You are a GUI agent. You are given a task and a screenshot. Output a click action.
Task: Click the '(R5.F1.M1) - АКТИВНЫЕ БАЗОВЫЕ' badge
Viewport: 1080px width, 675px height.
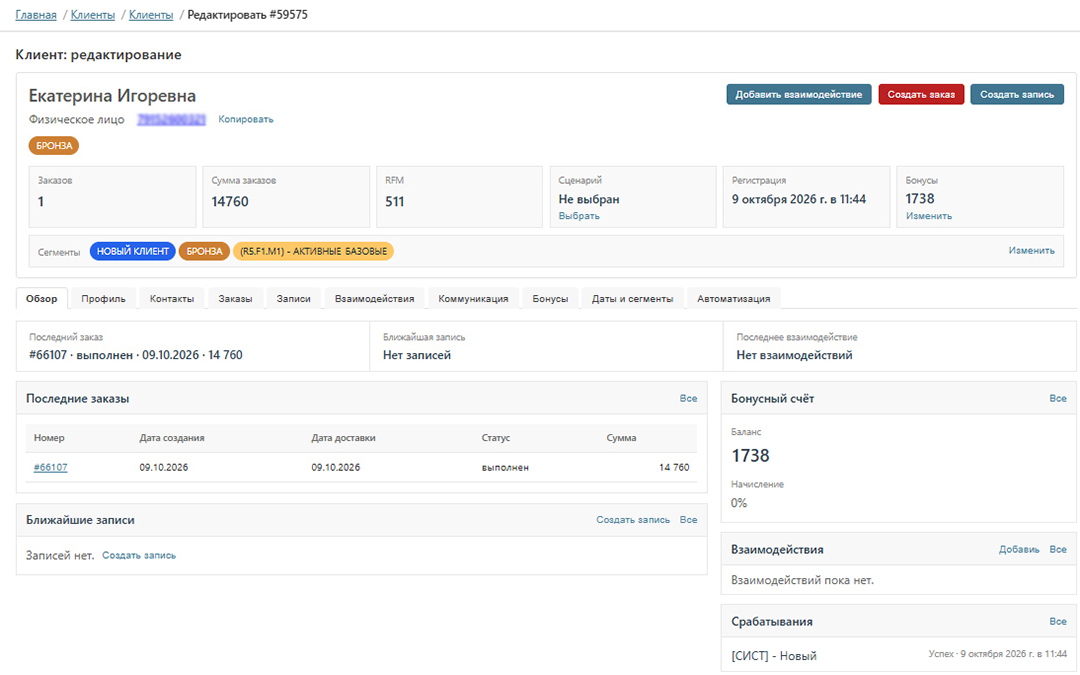click(313, 251)
